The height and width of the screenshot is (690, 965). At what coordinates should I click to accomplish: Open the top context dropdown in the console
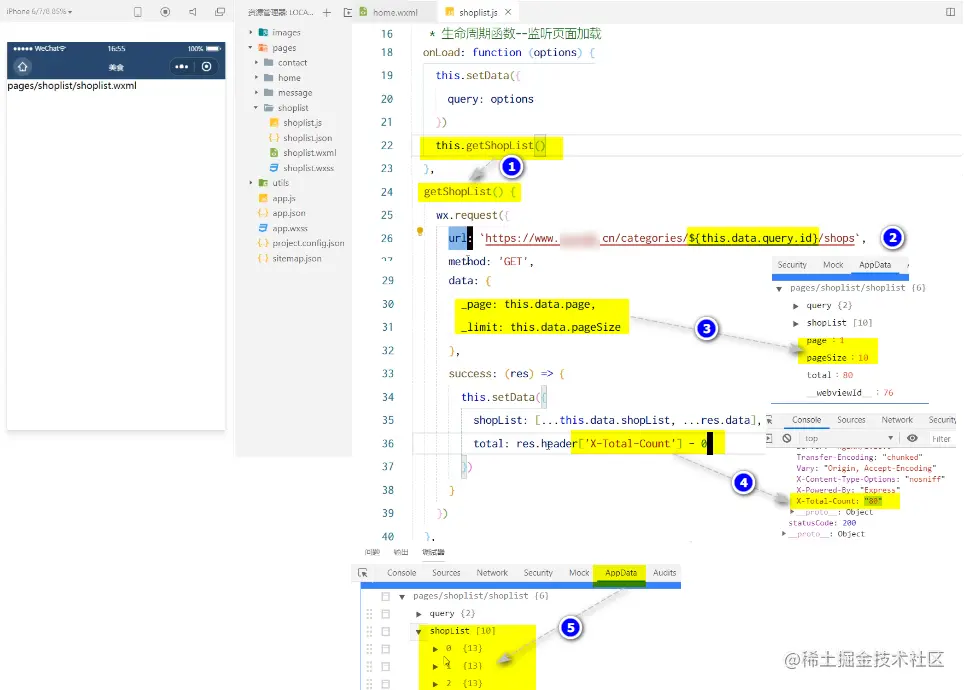(849, 438)
